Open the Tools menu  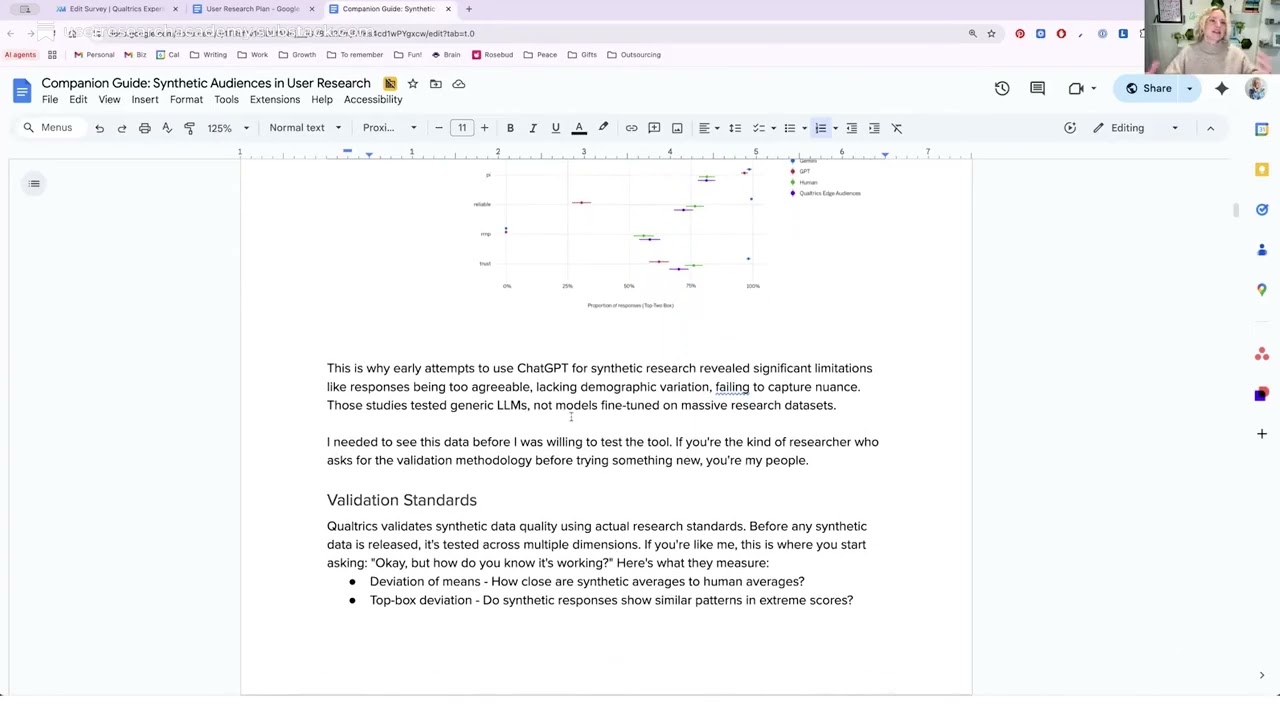[226, 100]
